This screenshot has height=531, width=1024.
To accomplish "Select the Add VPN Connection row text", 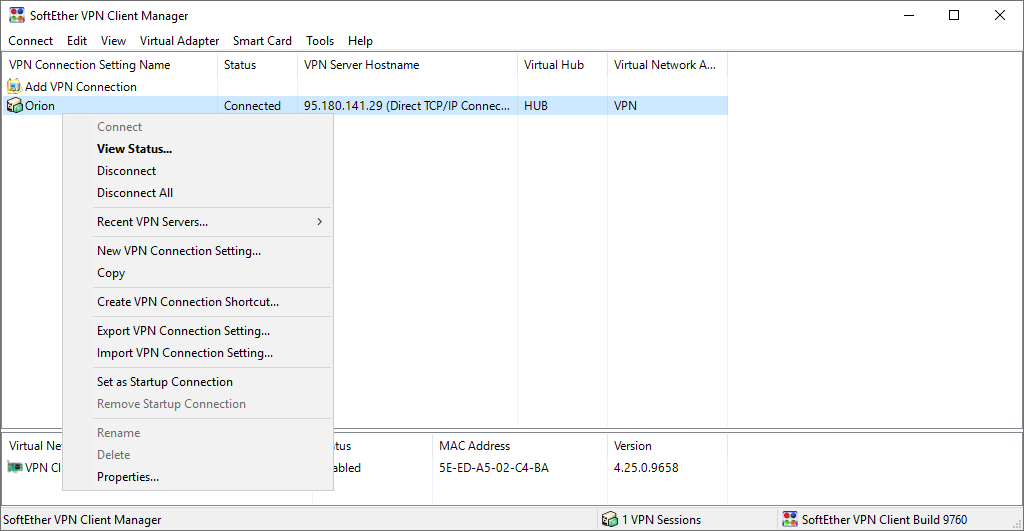I will [81, 86].
